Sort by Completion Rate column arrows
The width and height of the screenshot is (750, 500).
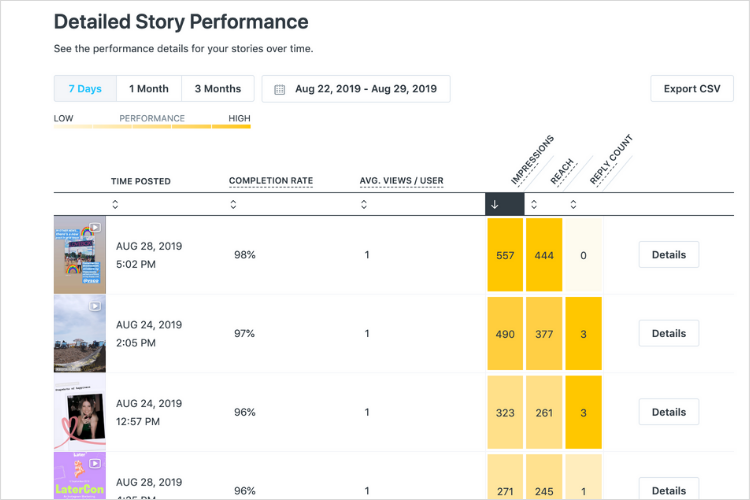click(x=233, y=204)
